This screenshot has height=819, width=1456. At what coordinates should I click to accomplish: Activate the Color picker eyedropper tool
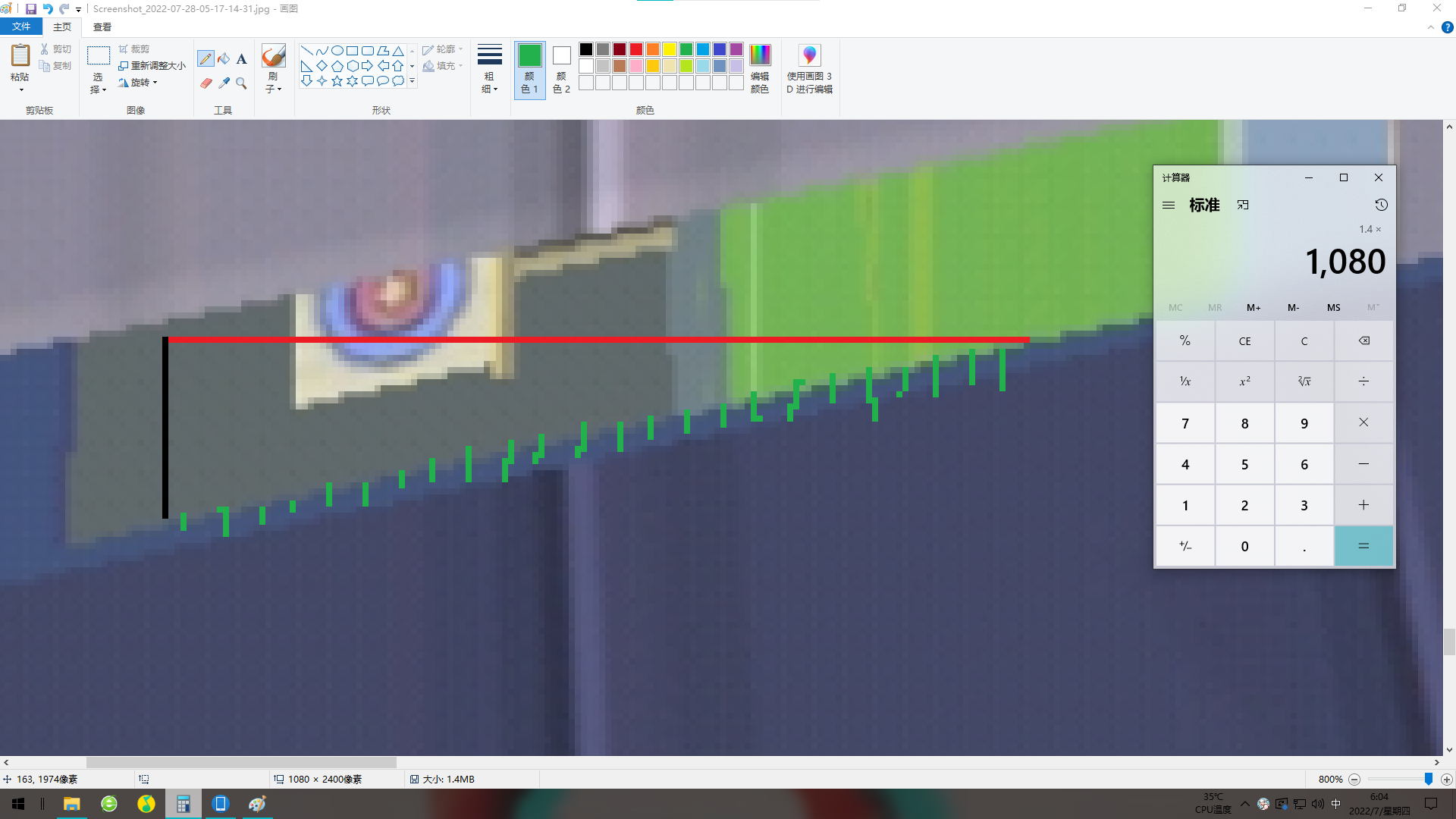(224, 83)
